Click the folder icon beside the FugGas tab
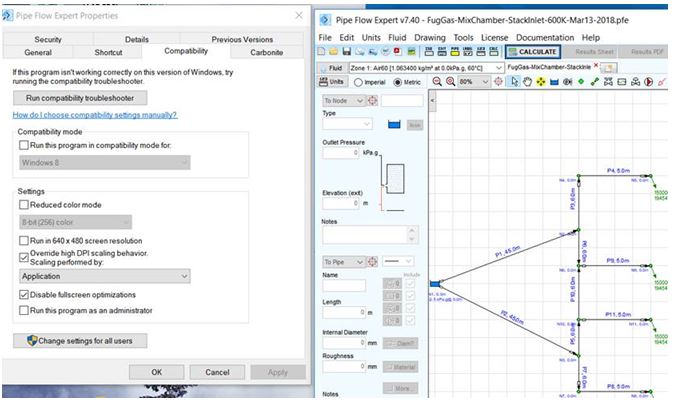 (x=608, y=68)
